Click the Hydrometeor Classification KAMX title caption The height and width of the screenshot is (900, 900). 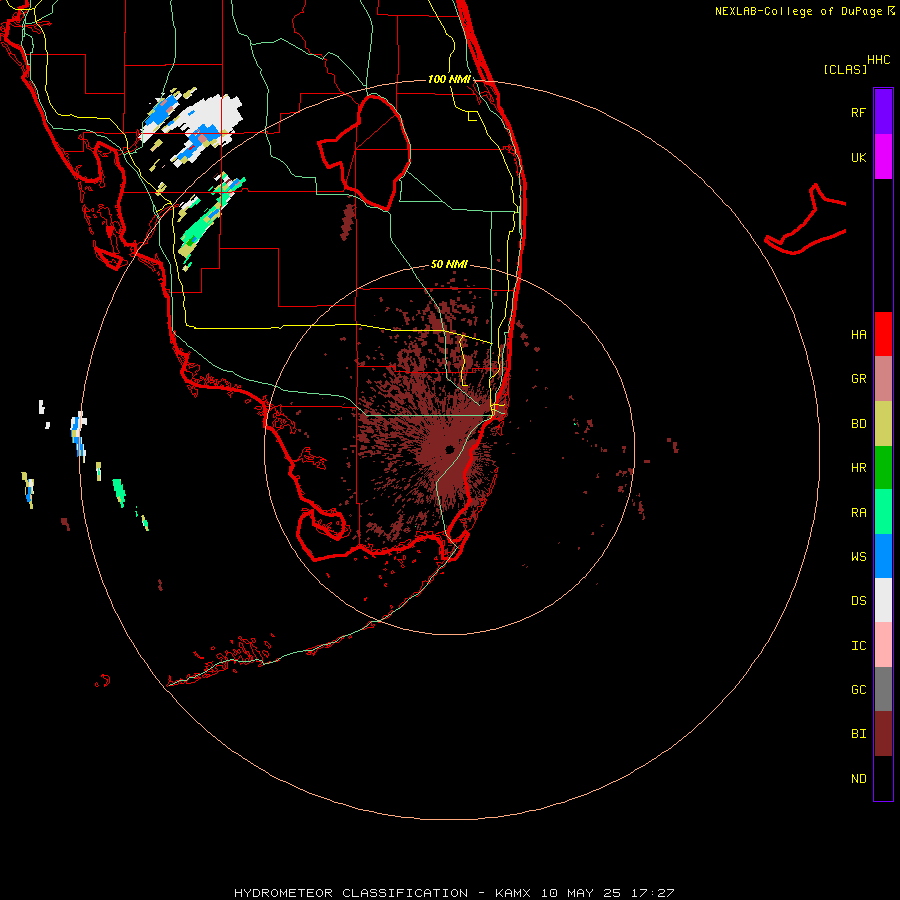pos(454,893)
